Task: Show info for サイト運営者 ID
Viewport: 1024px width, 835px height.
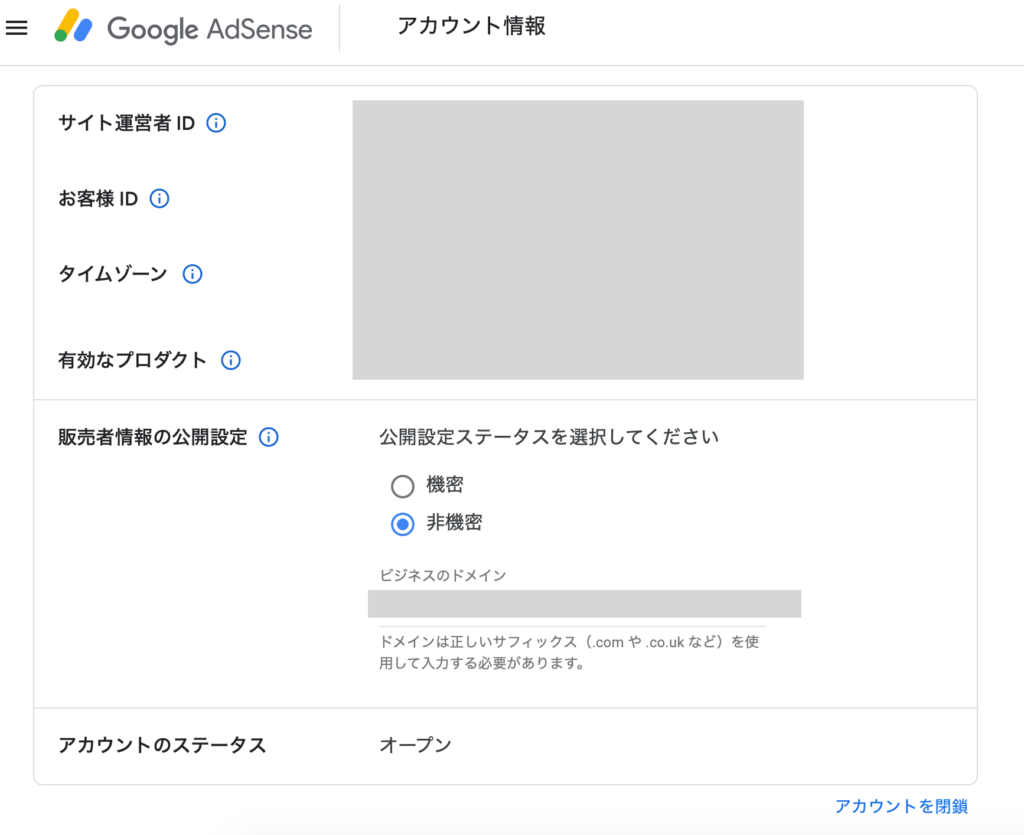Action: click(216, 123)
